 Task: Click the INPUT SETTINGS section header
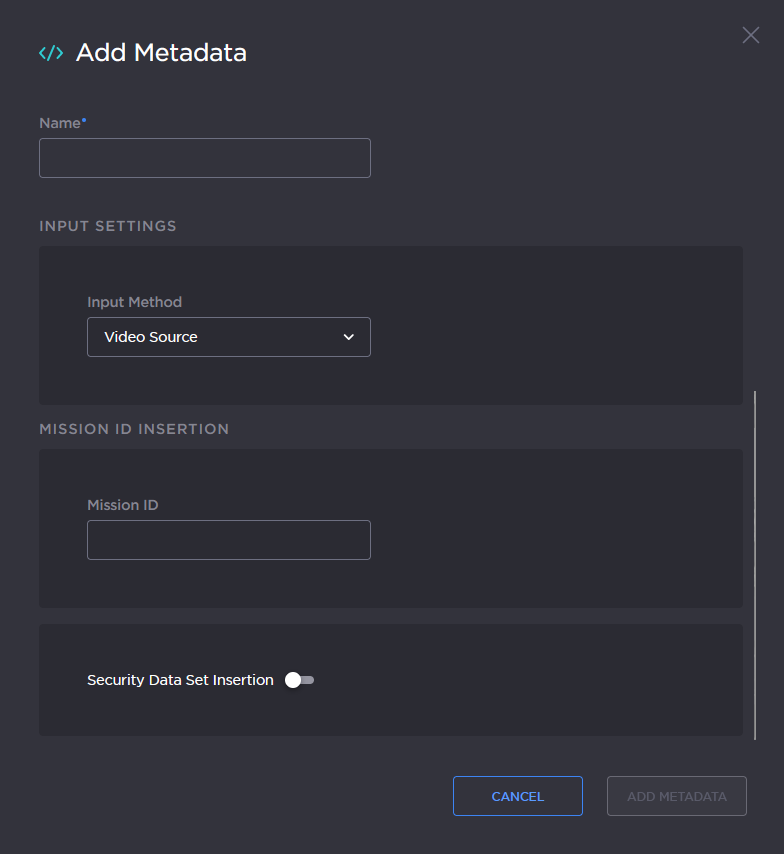(x=107, y=226)
